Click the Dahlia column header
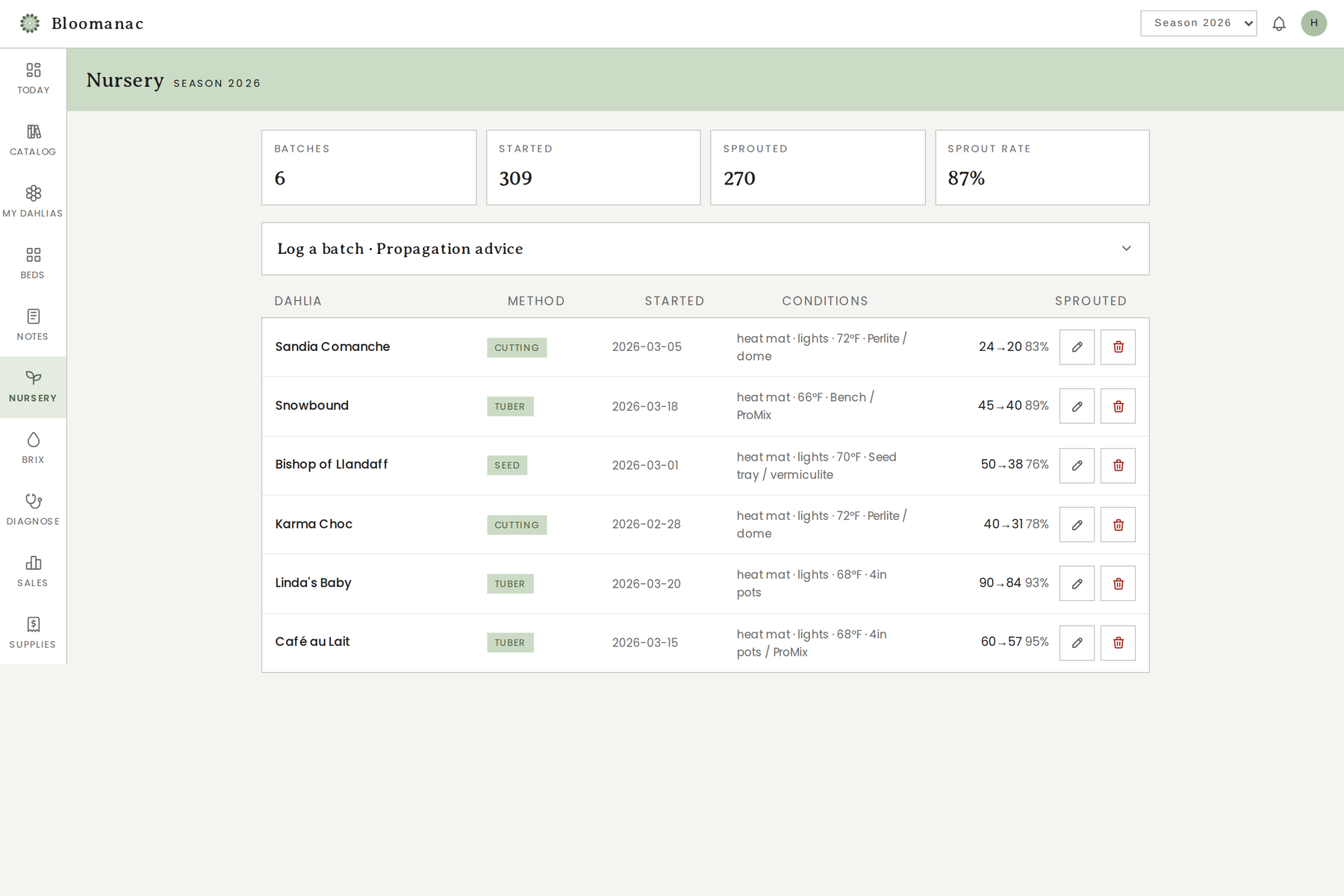 (298, 301)
